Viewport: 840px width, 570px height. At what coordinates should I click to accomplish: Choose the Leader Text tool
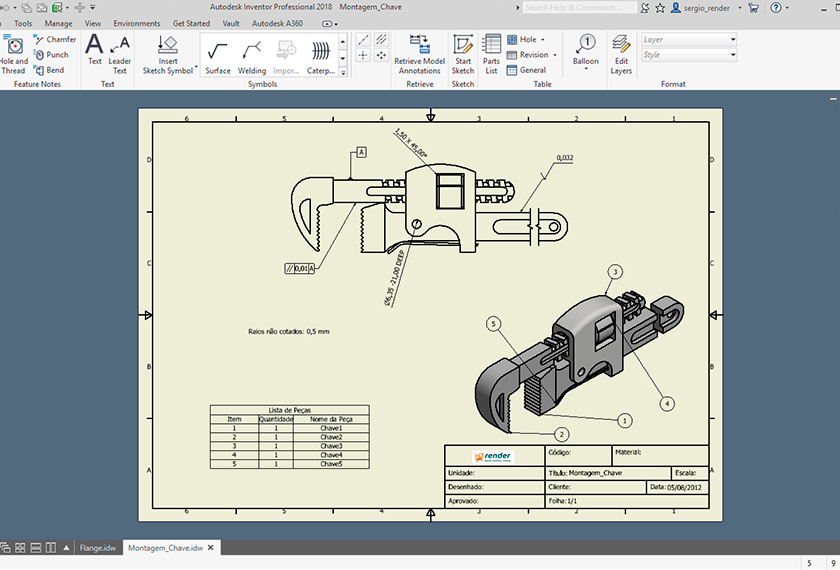click(120, 54)
